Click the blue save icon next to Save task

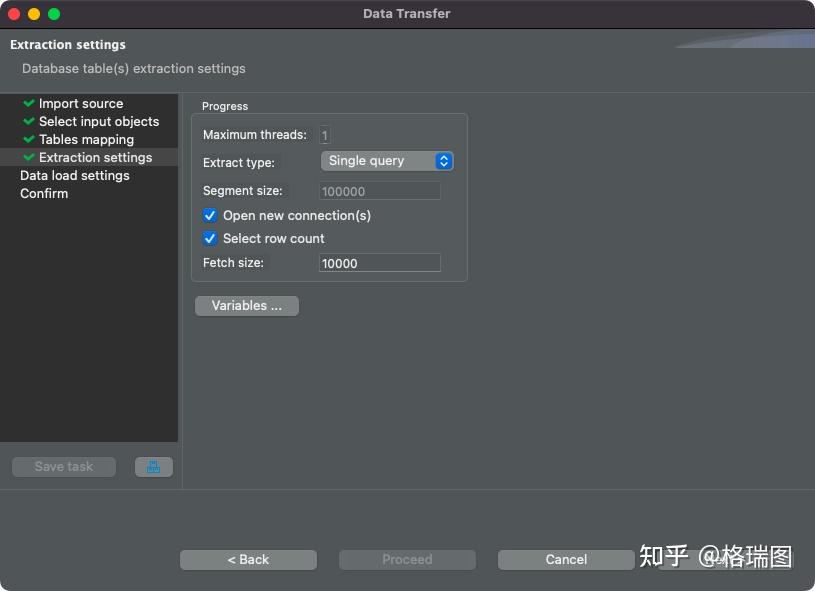tap(153, 466)
